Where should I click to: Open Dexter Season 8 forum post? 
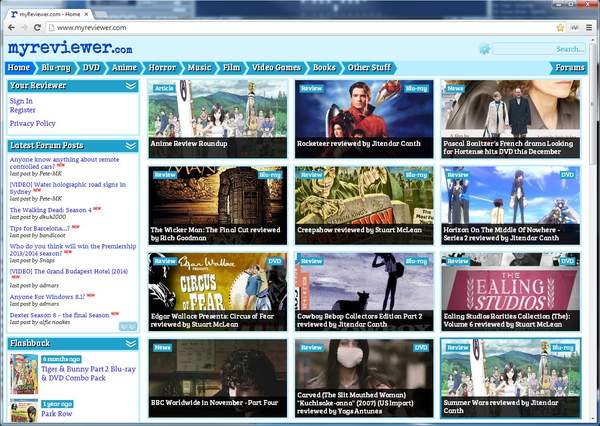60,315
